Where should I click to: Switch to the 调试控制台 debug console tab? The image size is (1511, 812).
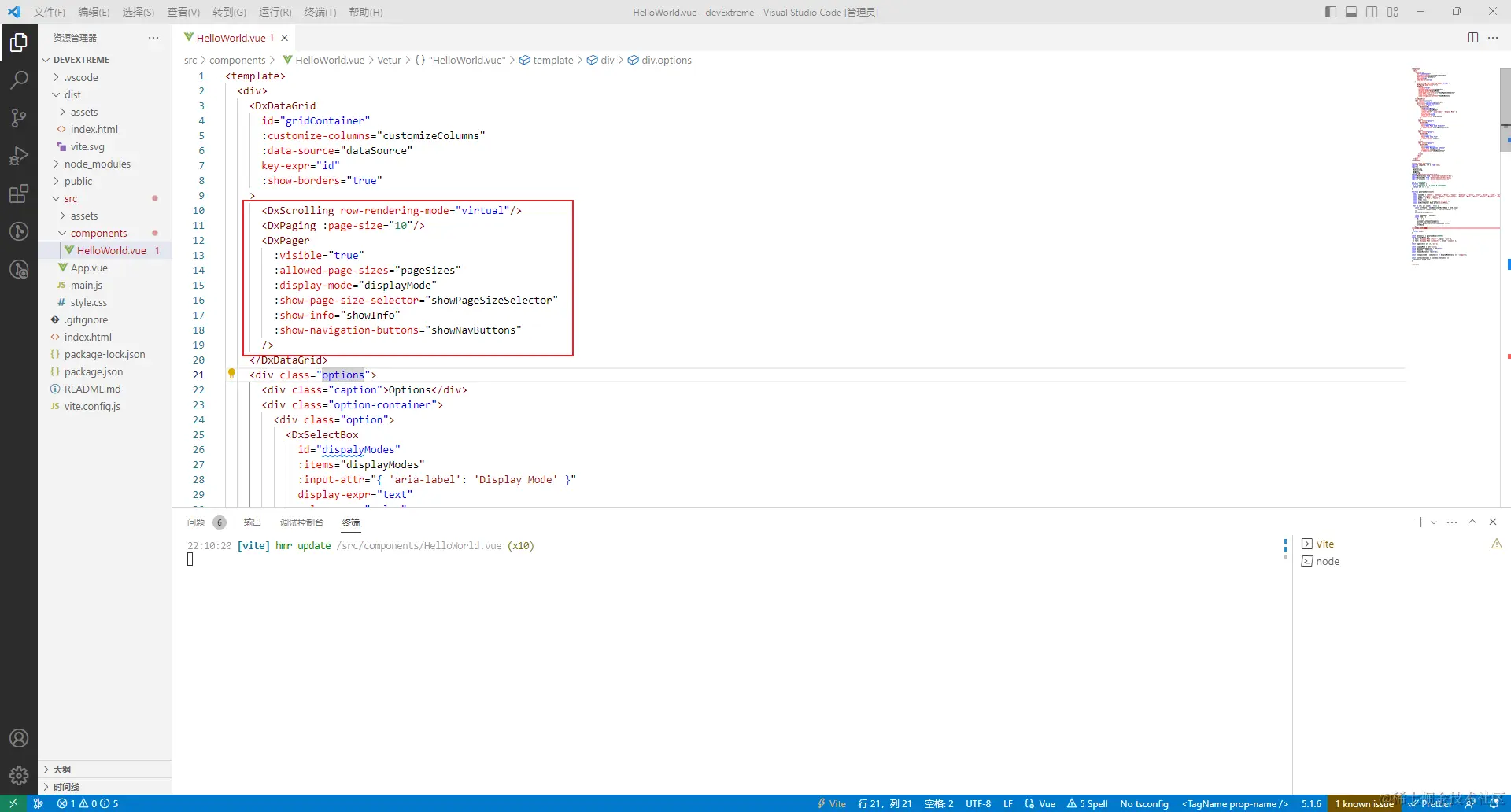[x=301, y=522]
